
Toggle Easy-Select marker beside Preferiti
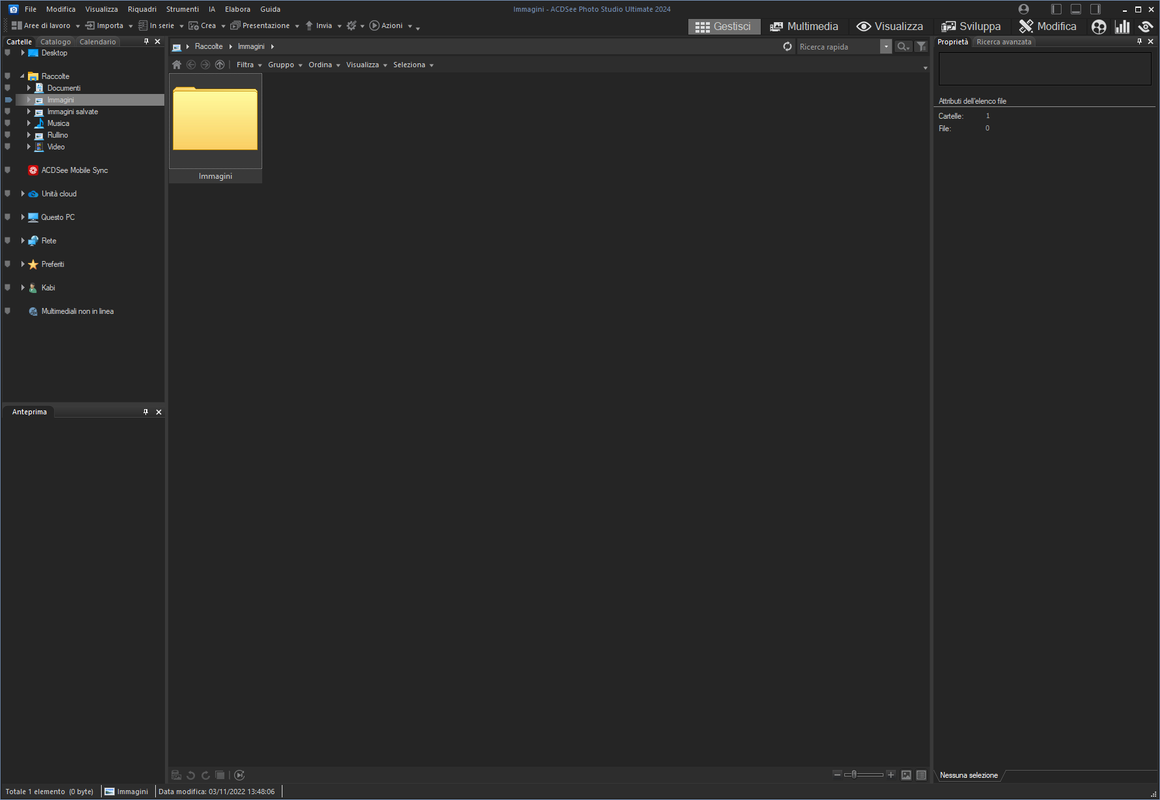pyautogui.click(x=7, y=264)
